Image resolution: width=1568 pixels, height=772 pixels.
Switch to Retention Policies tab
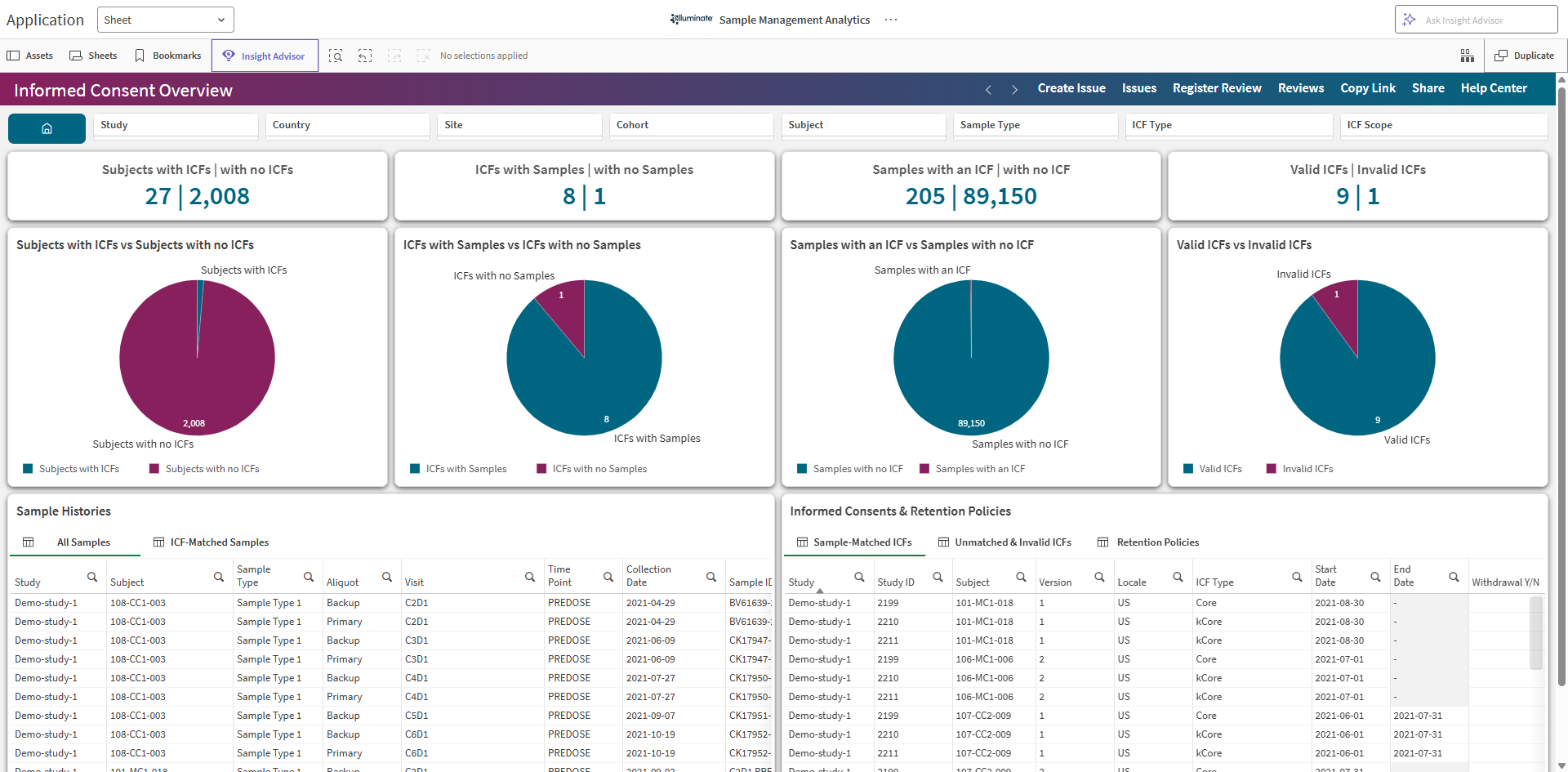tap(1148, 542)
